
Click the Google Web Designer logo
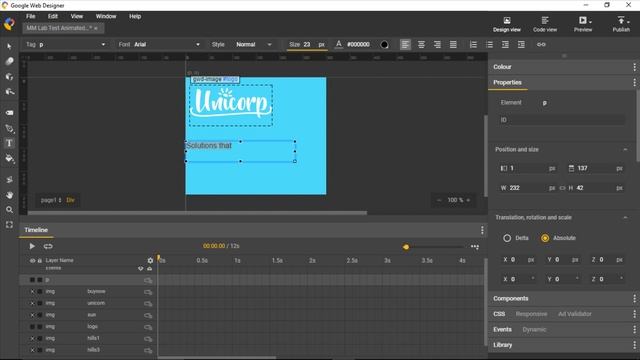click(x=9, y=24)
